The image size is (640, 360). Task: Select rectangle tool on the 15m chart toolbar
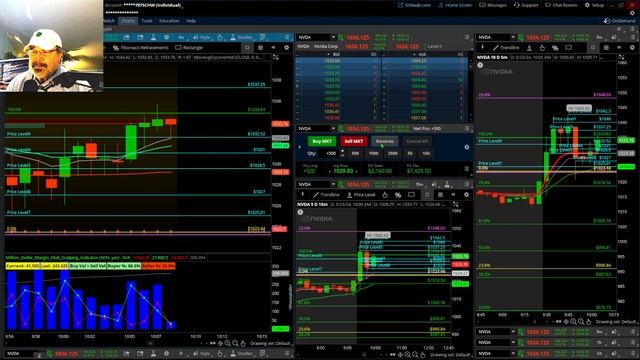411,195
